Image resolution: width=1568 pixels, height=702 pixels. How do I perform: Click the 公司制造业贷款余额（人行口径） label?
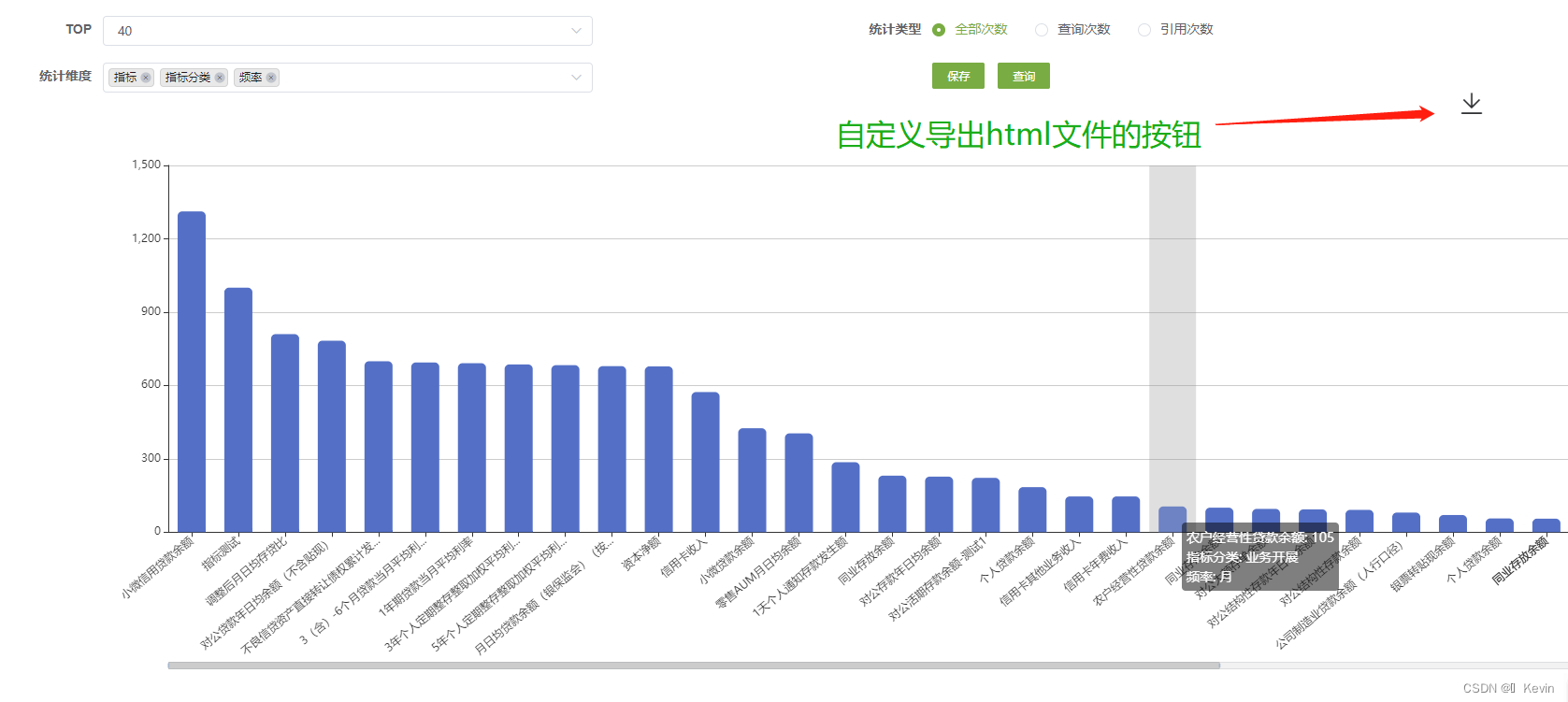1340,594
